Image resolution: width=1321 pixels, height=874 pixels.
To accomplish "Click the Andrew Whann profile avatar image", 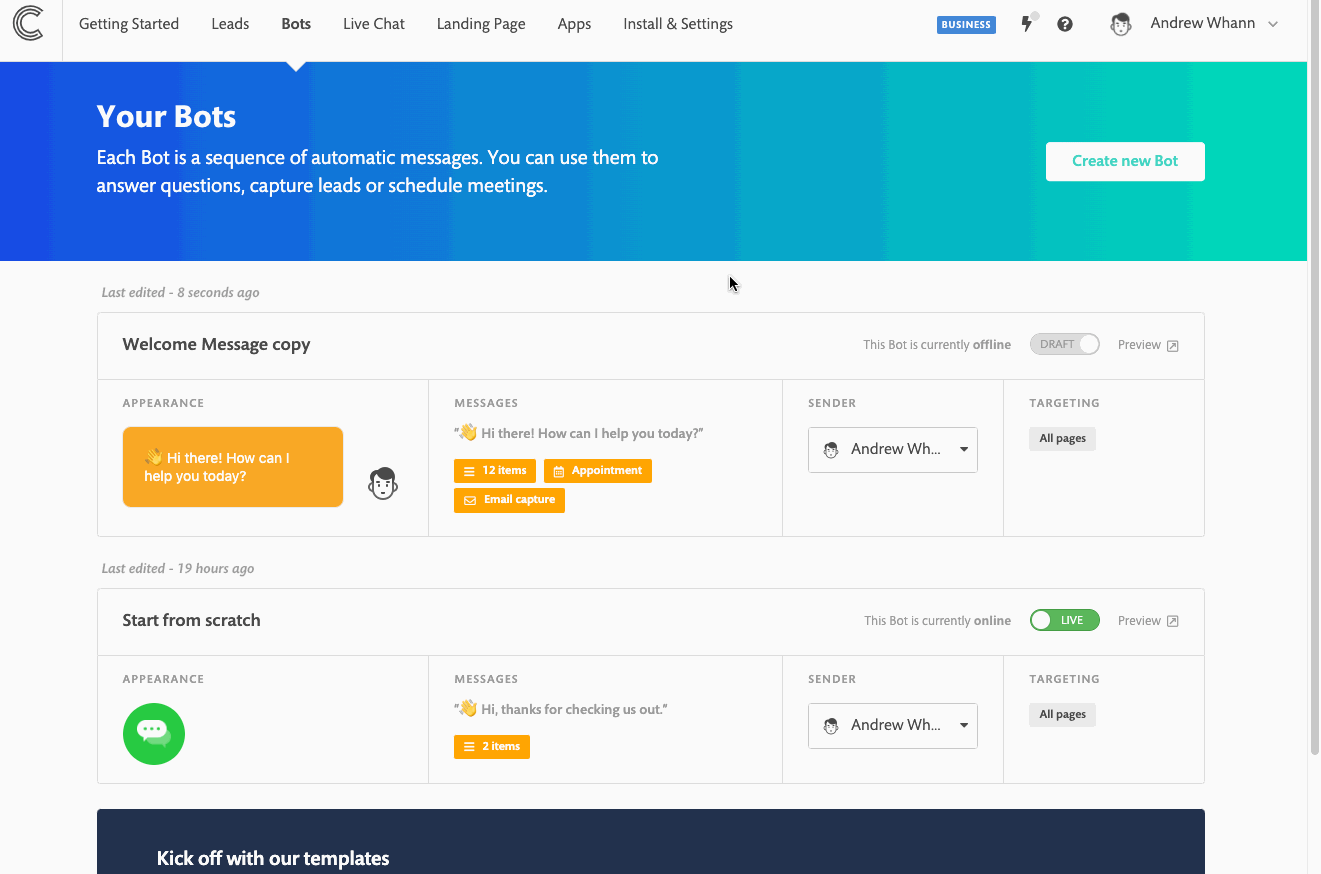I will (x=1120, y=24).
